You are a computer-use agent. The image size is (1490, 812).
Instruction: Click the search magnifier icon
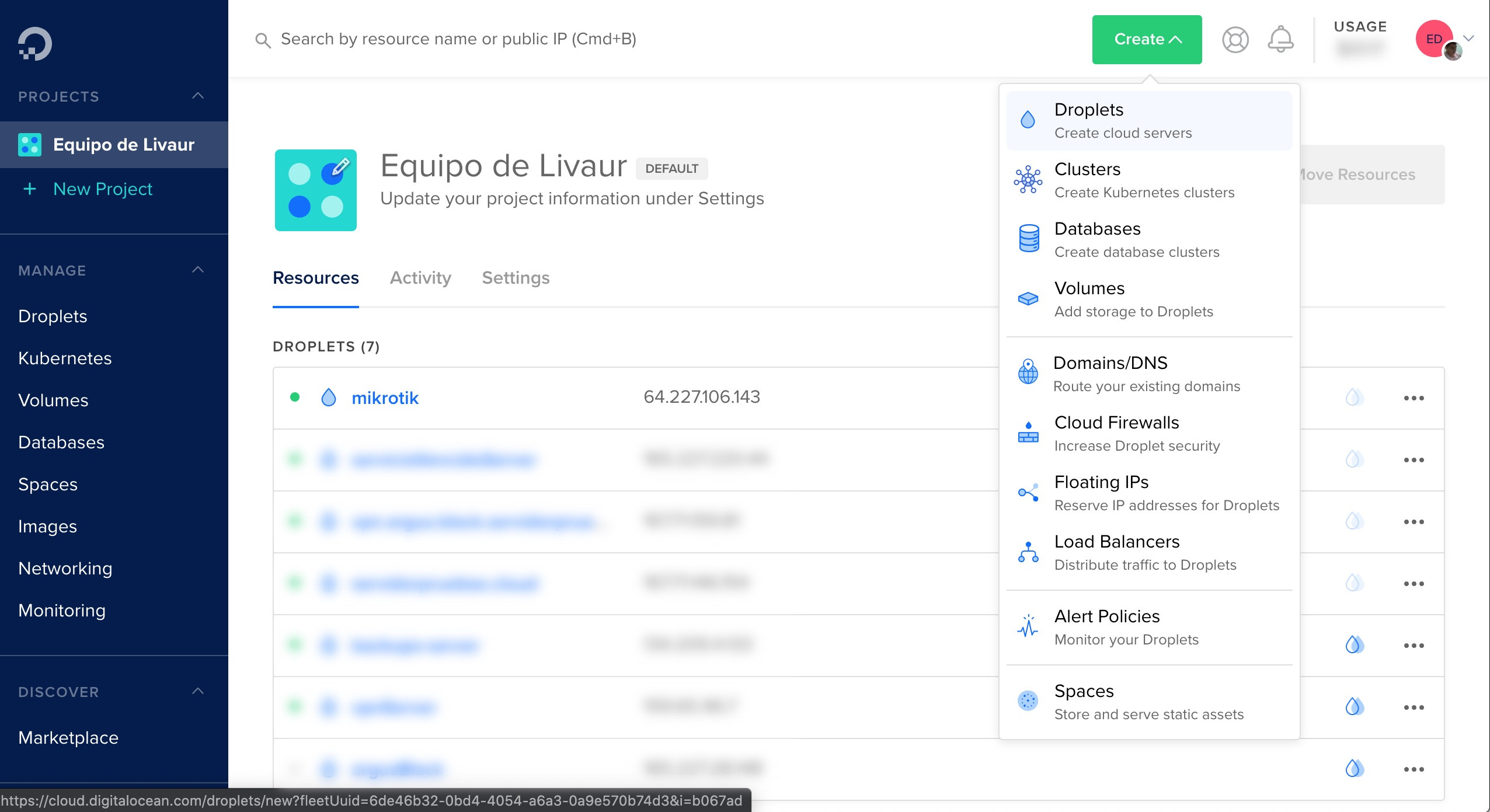(263, 40)
